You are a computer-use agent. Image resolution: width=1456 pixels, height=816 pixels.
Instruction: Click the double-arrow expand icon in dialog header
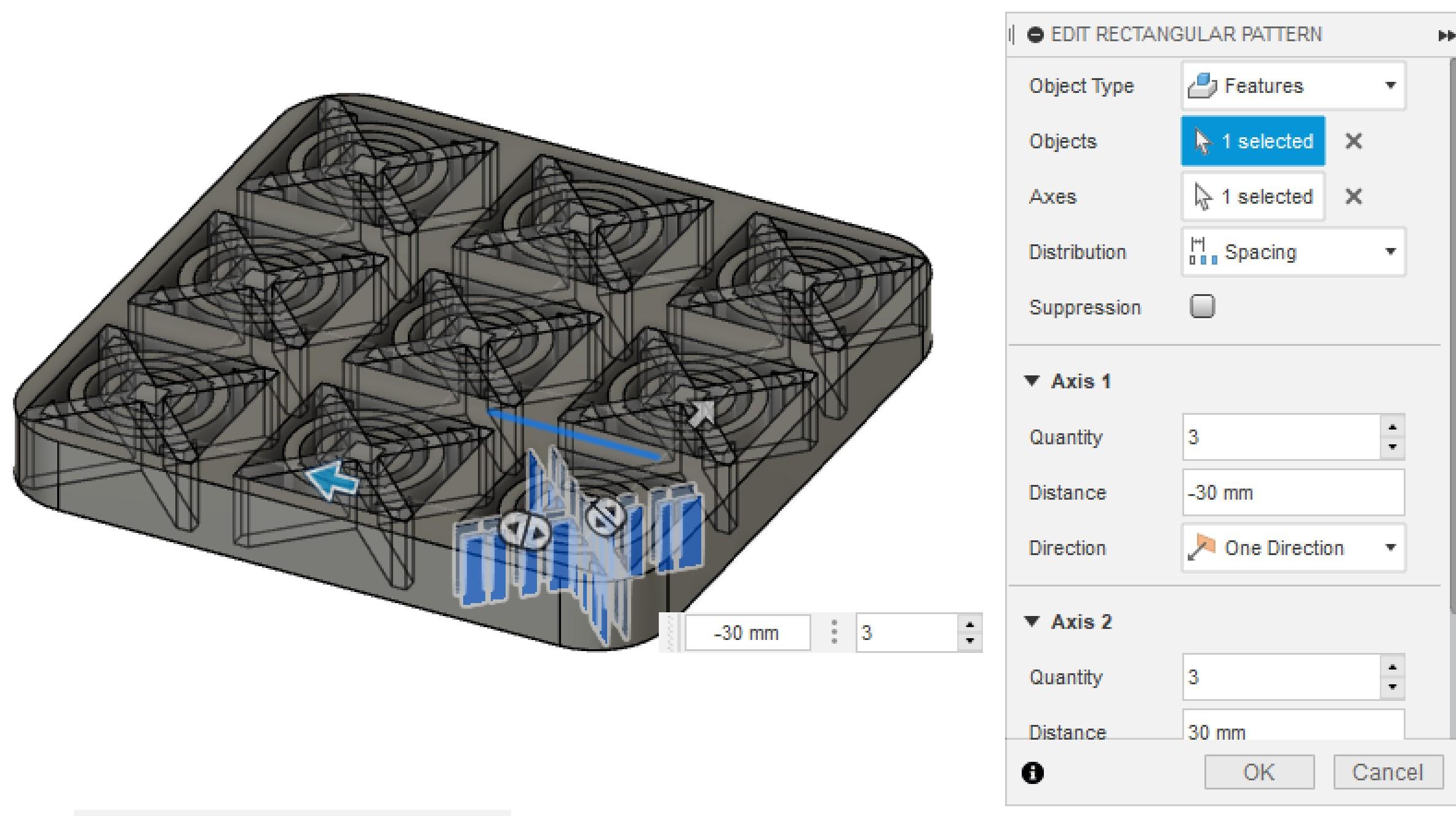1446,36
